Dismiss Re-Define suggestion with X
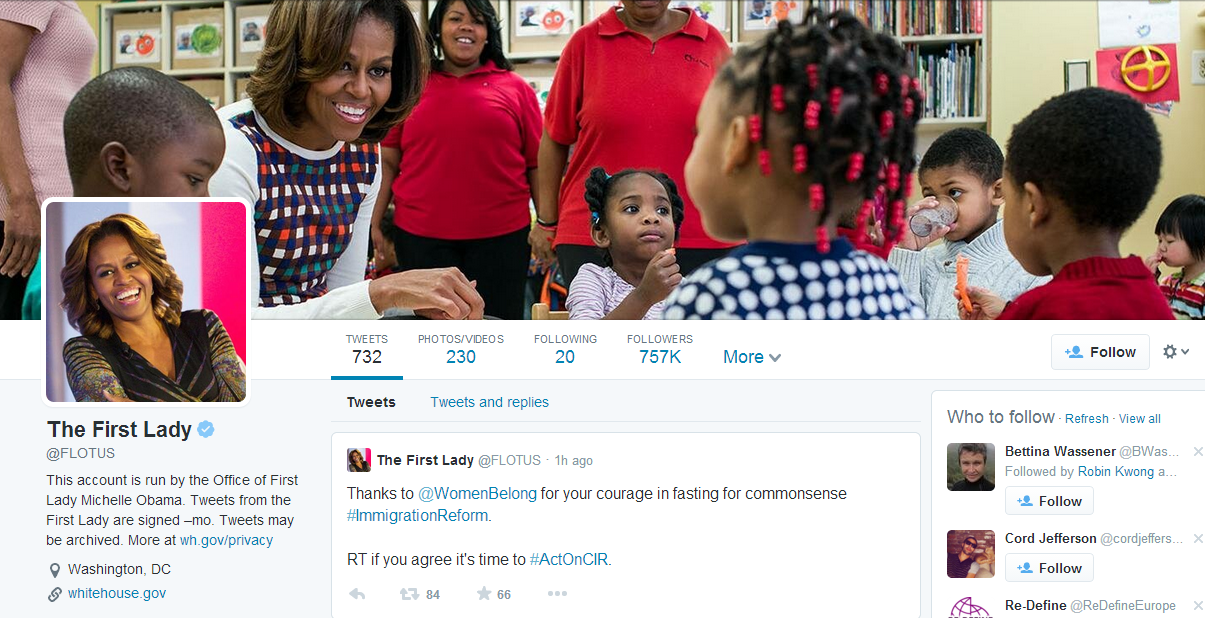This screenshot has height=618, width=1205. coord(1198,606)
